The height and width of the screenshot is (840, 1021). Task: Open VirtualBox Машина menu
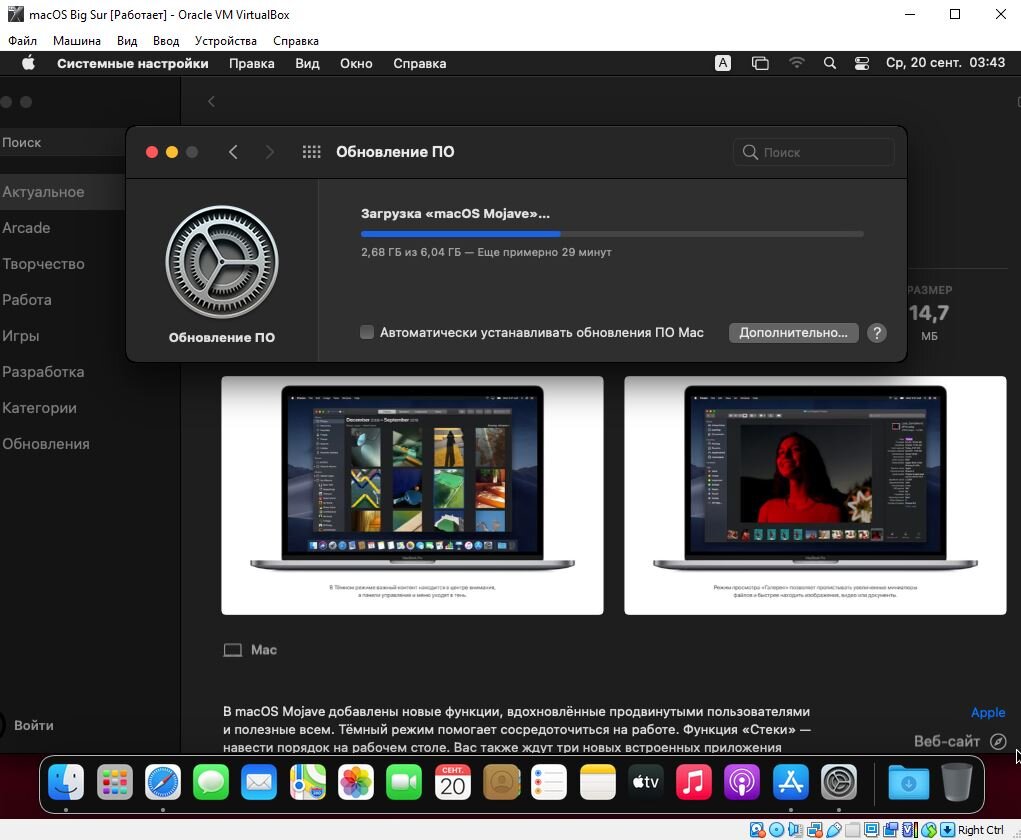77,40
